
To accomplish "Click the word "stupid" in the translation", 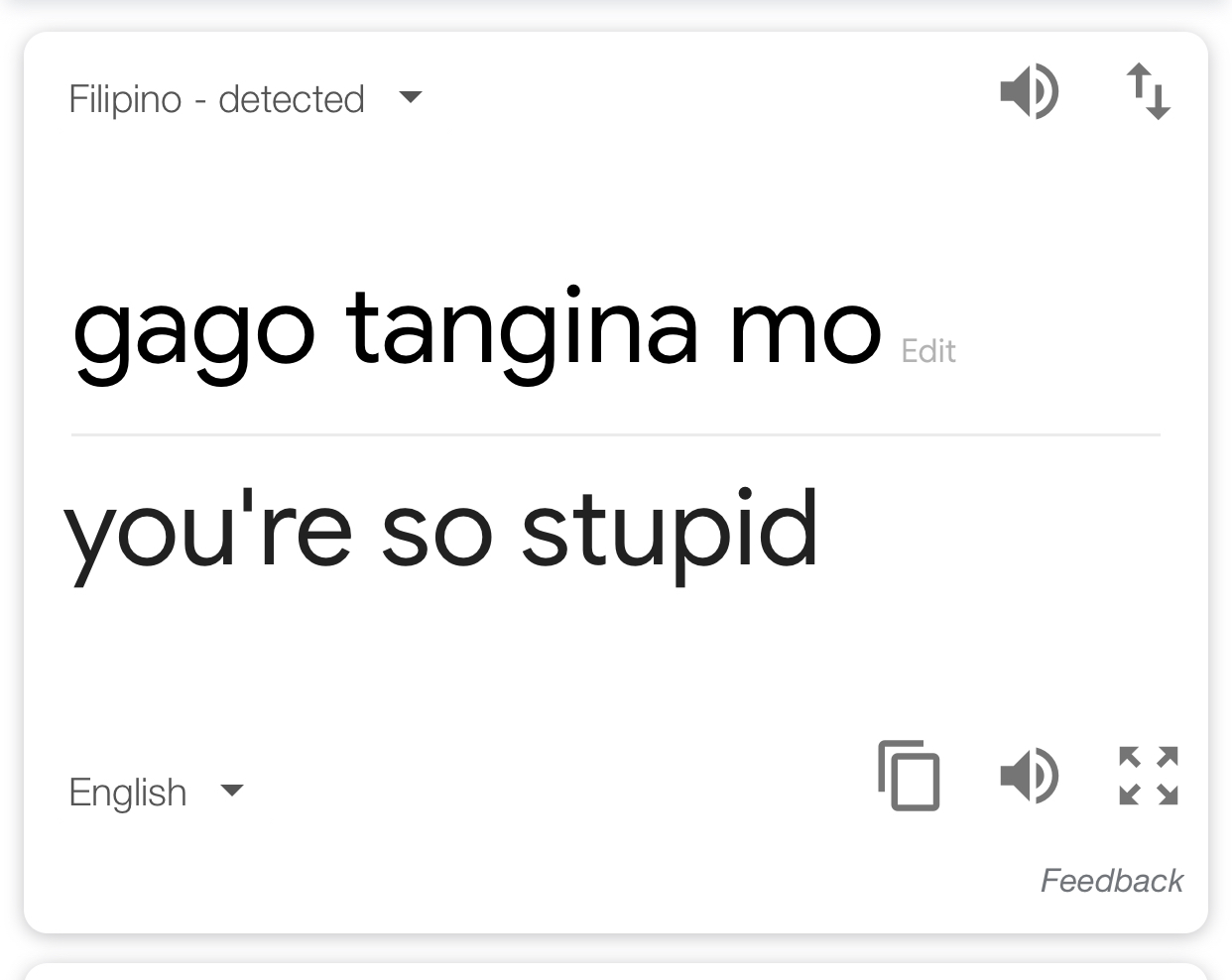I will [x=671, y=536].
